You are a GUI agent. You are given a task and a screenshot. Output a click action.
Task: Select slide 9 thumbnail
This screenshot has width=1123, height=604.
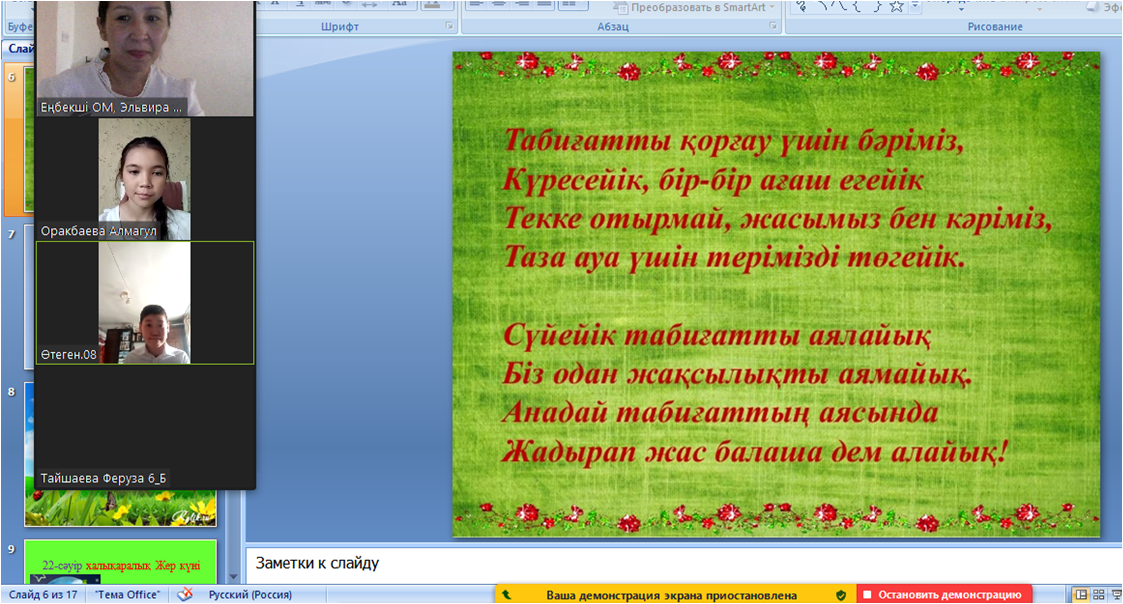pos(119,565)
